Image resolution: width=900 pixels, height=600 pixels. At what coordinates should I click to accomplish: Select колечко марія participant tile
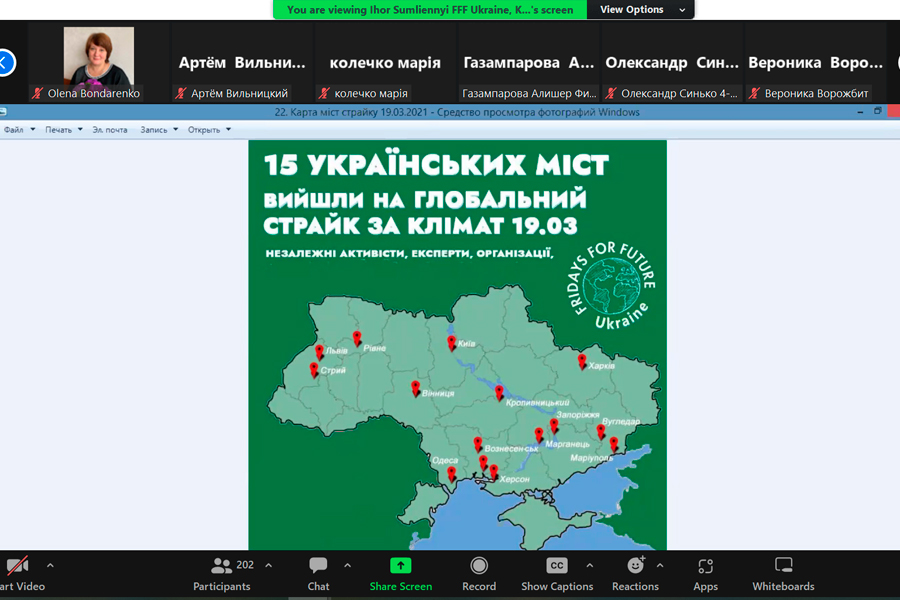point(385,63)
